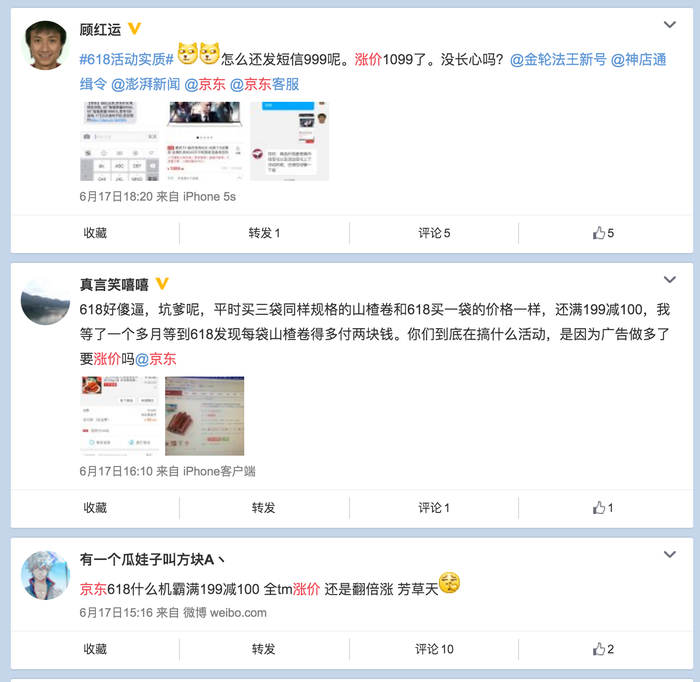Open 有一个瓜娃子叫方块A's anime avatar
The height and width of the screenshot is (682, 700).
pos(46,575)
